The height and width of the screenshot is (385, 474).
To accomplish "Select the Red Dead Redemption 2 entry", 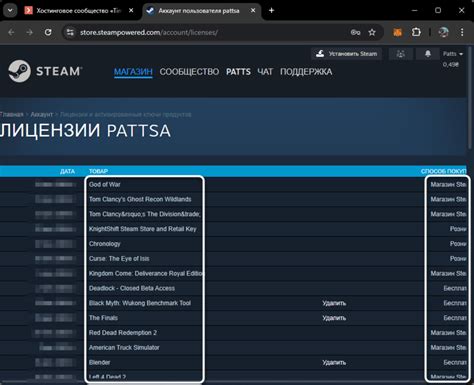I will (123, 333).
